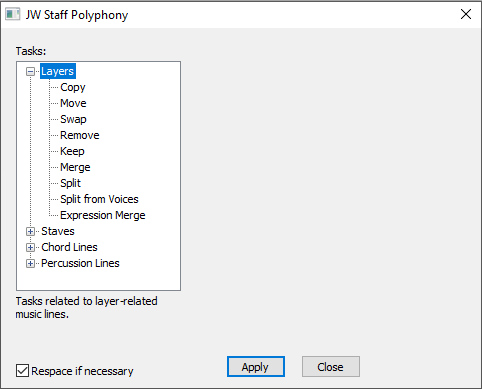Screen dimensions: 482x389
Task: Select the Move task
Action: (73, 103)
